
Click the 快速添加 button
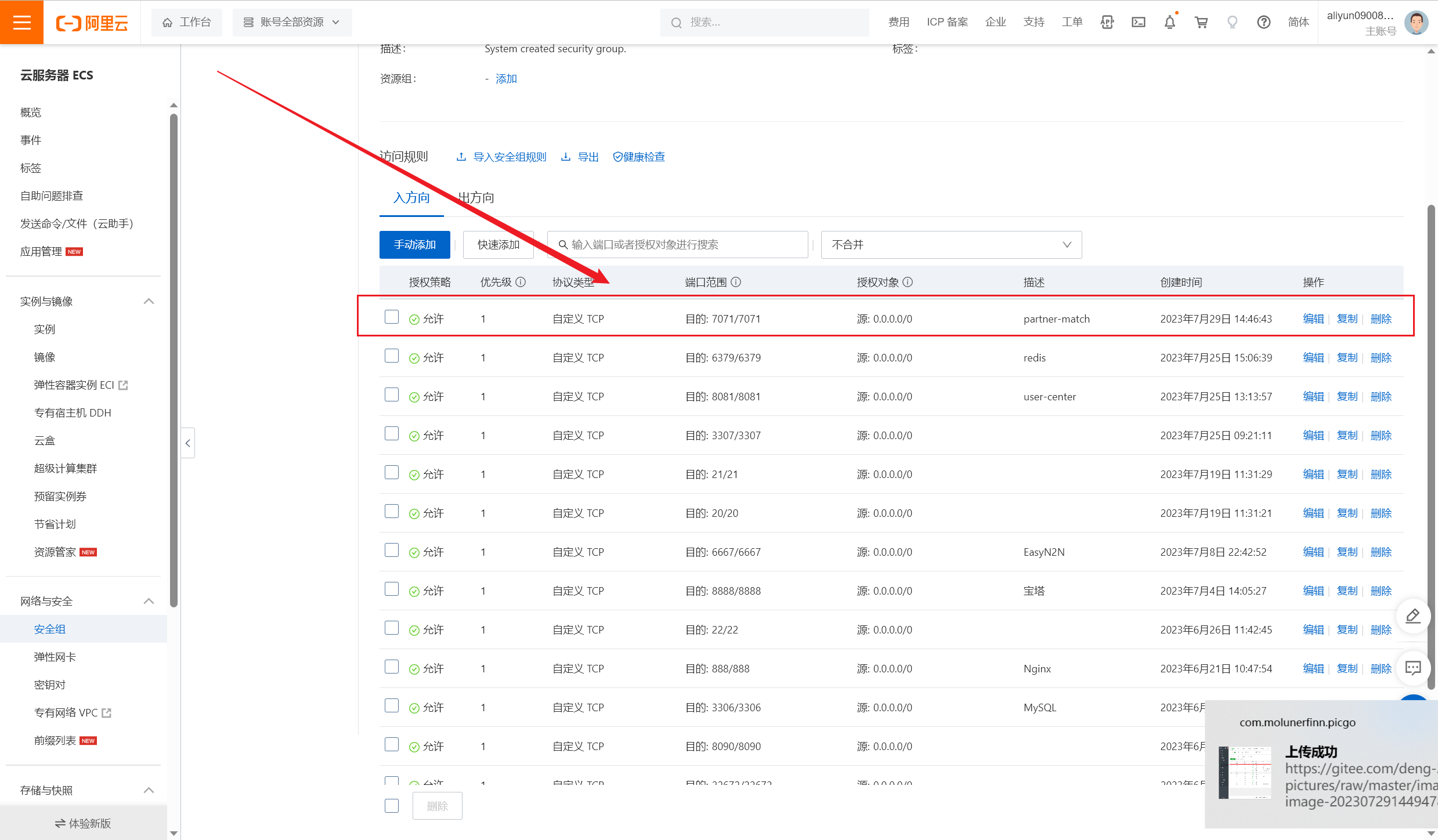click(x=498, y=245)
